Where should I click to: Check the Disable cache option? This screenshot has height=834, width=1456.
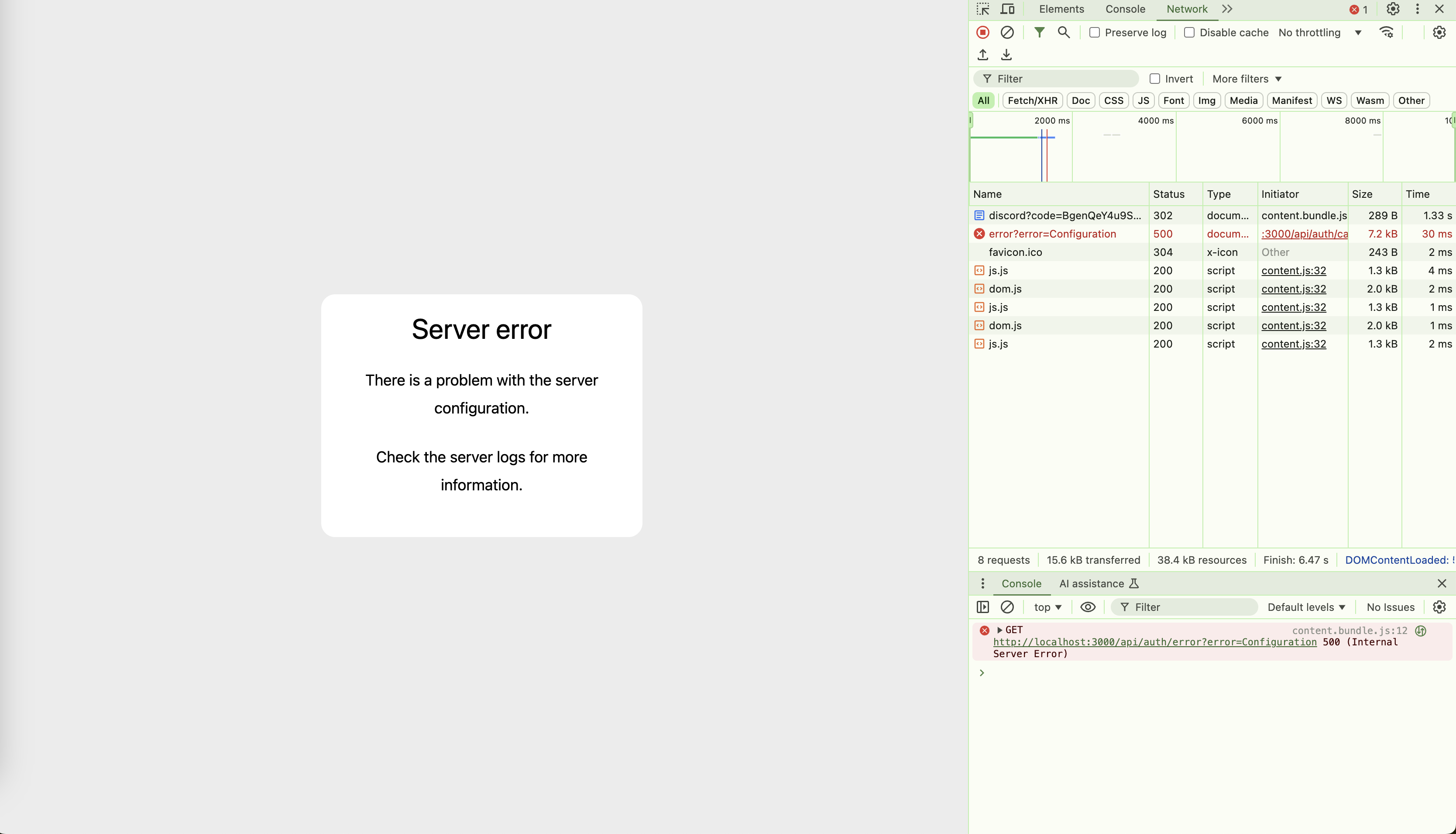[1189, 33]
